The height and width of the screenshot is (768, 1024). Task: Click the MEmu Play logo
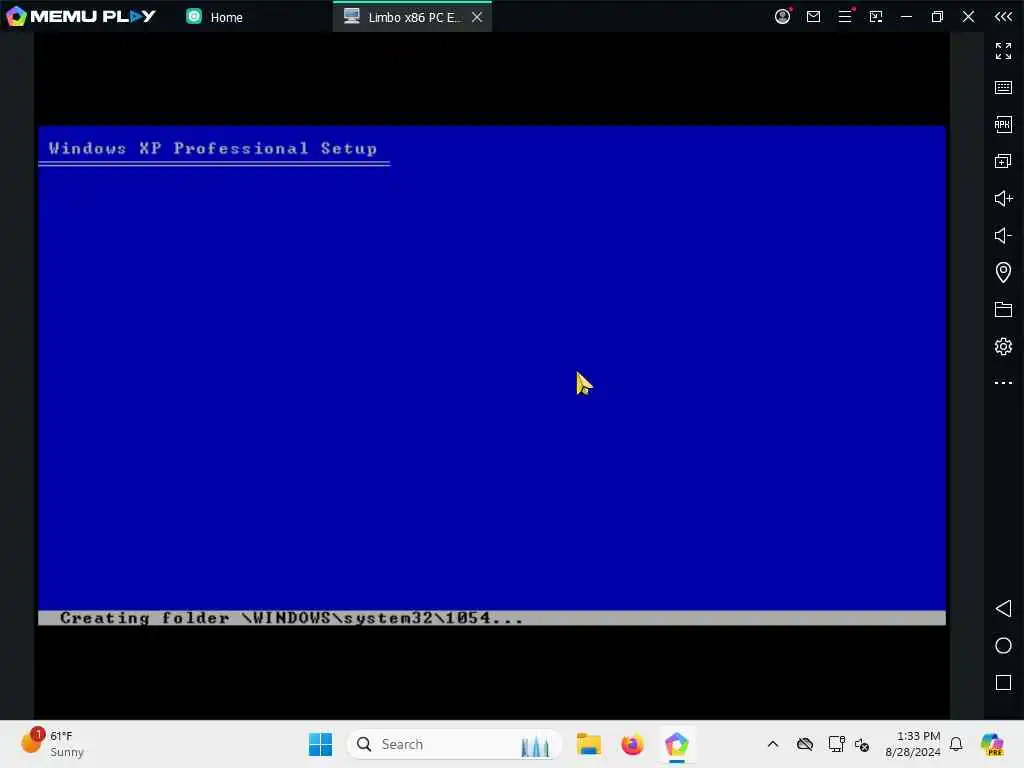coord(81,16)
